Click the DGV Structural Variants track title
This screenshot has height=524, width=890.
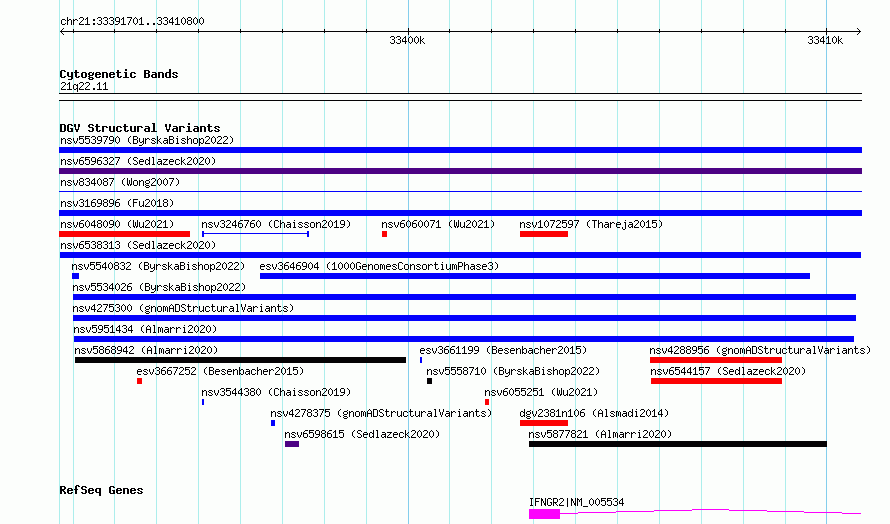[140, 128]
